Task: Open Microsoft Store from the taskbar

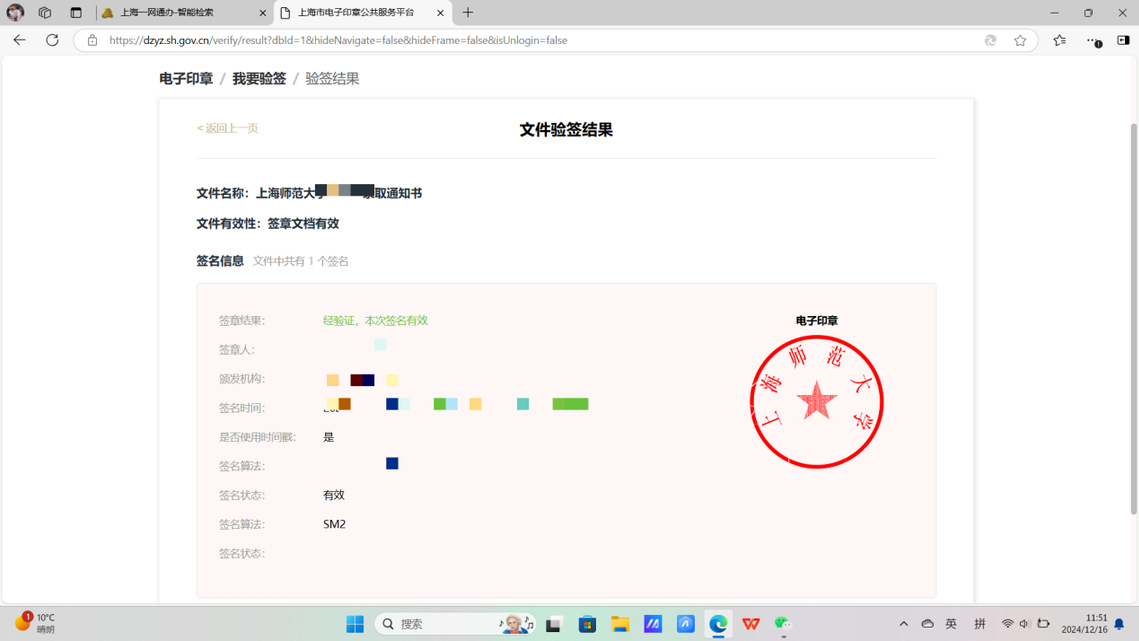Action: [587, 624]
